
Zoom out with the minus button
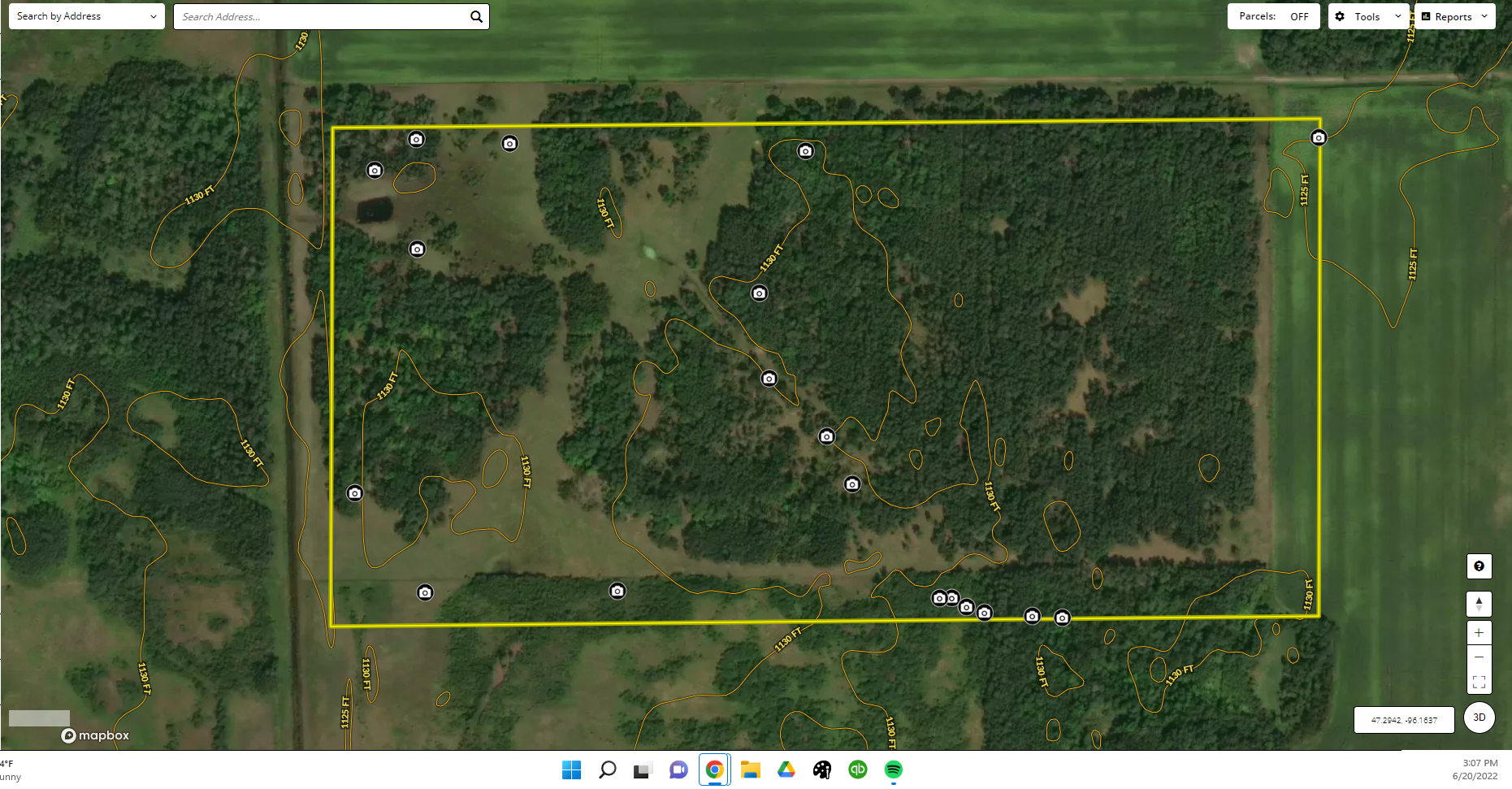(1479, 657)
